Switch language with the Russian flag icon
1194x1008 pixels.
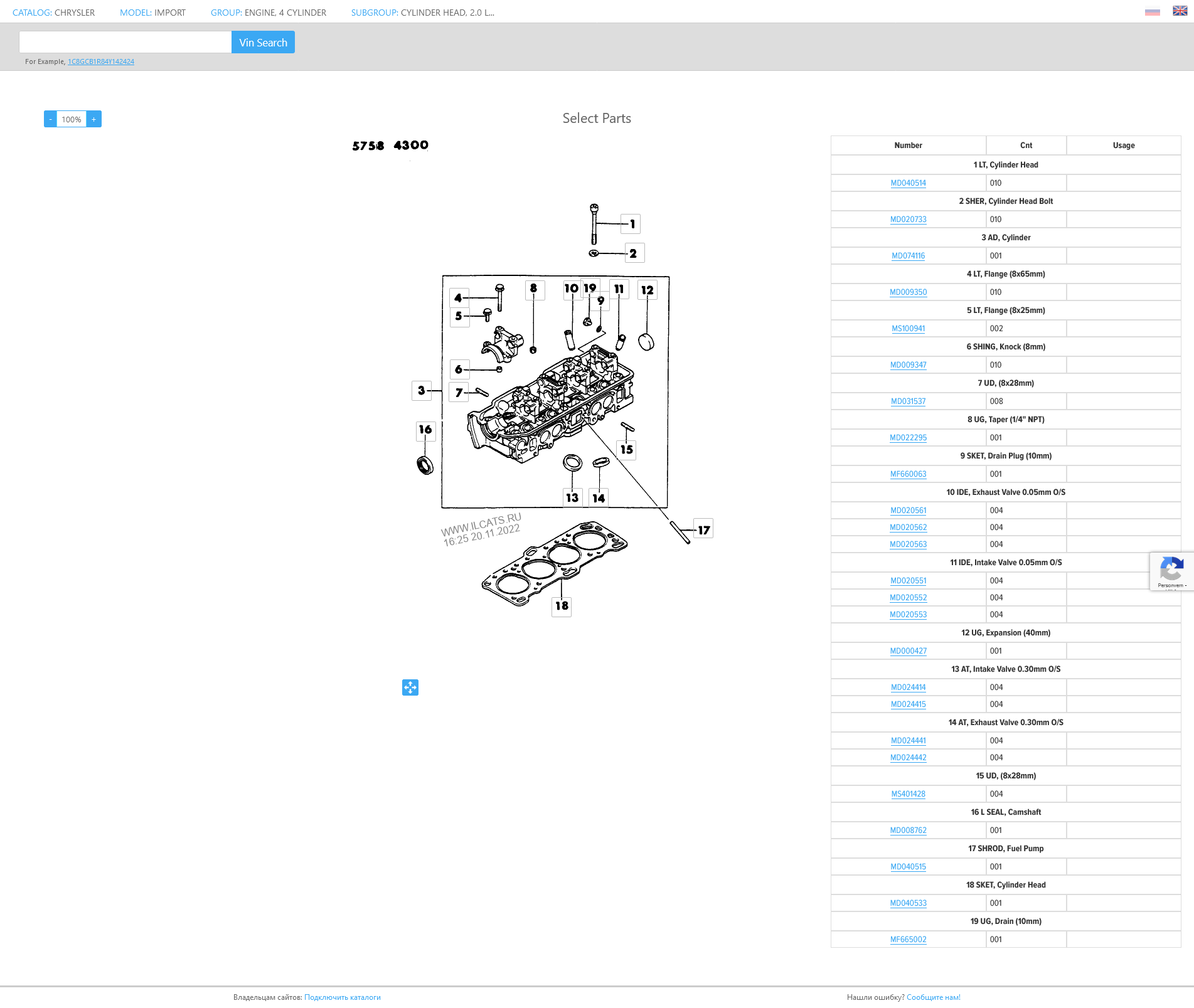pos(1152,11)
